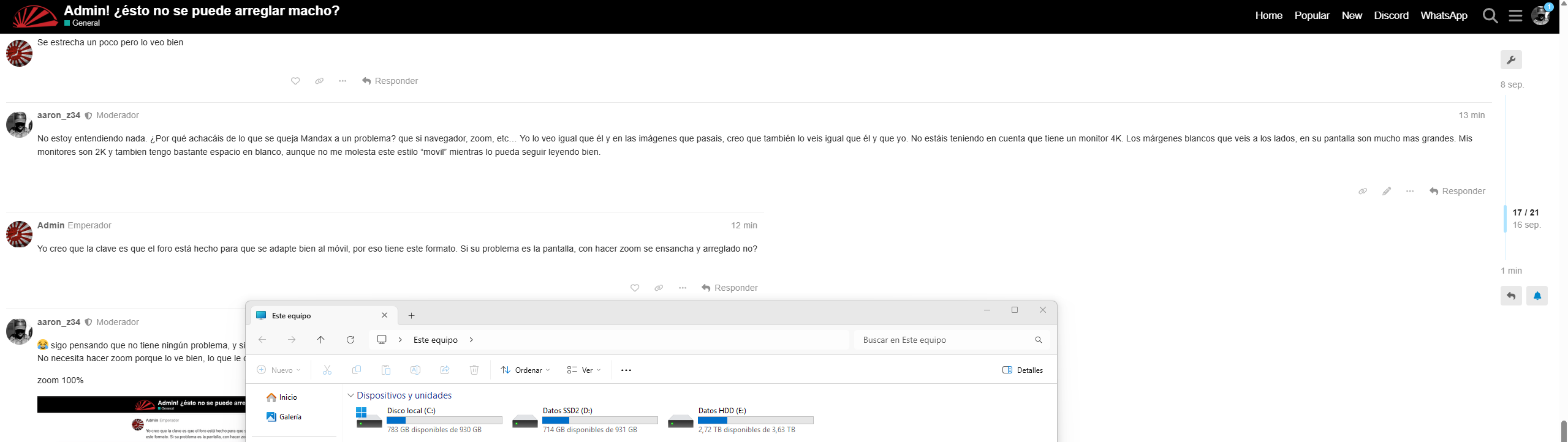Open the General category link
Viewport: 1568px width, 442px height.
tap(85, 23)
